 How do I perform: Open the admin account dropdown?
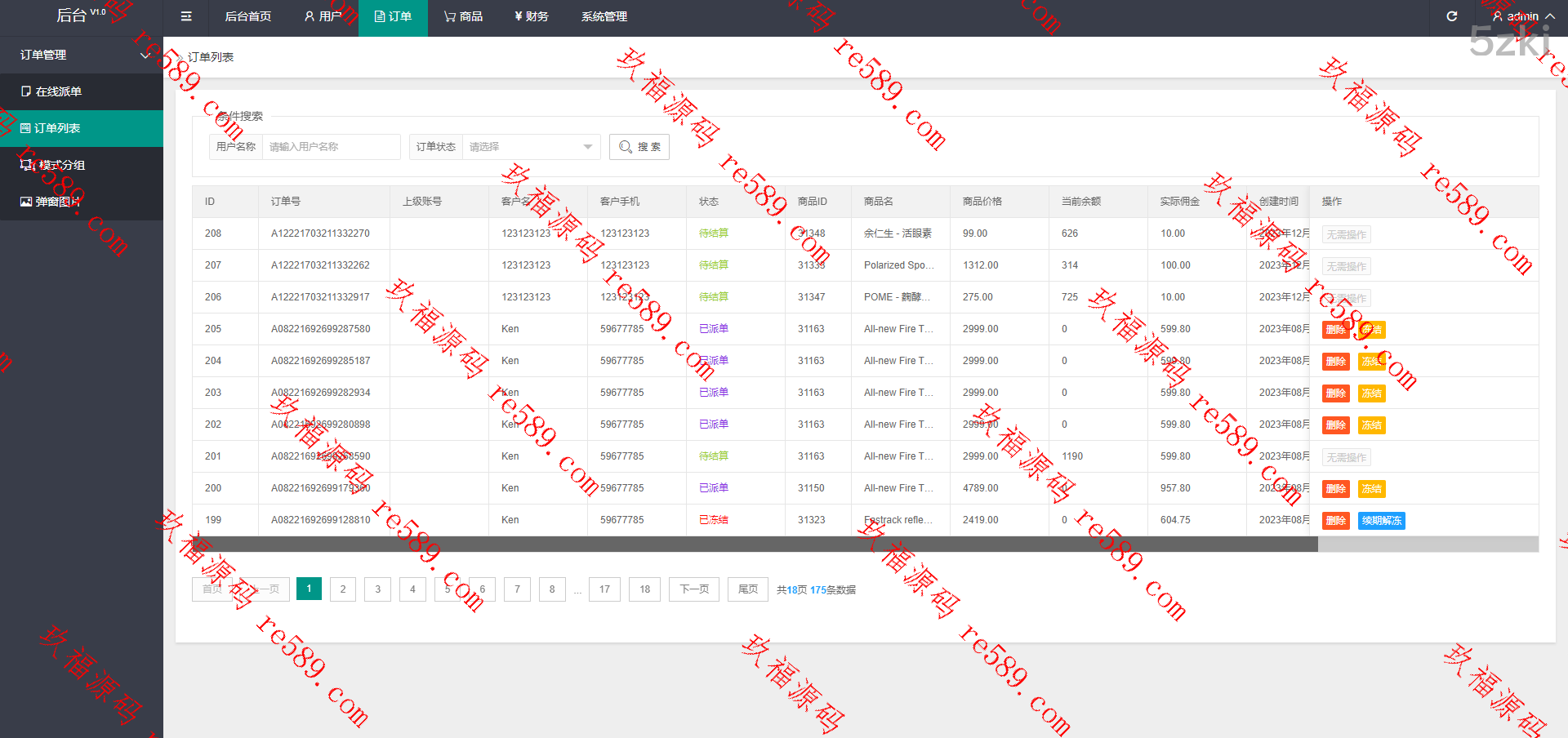1522,16
